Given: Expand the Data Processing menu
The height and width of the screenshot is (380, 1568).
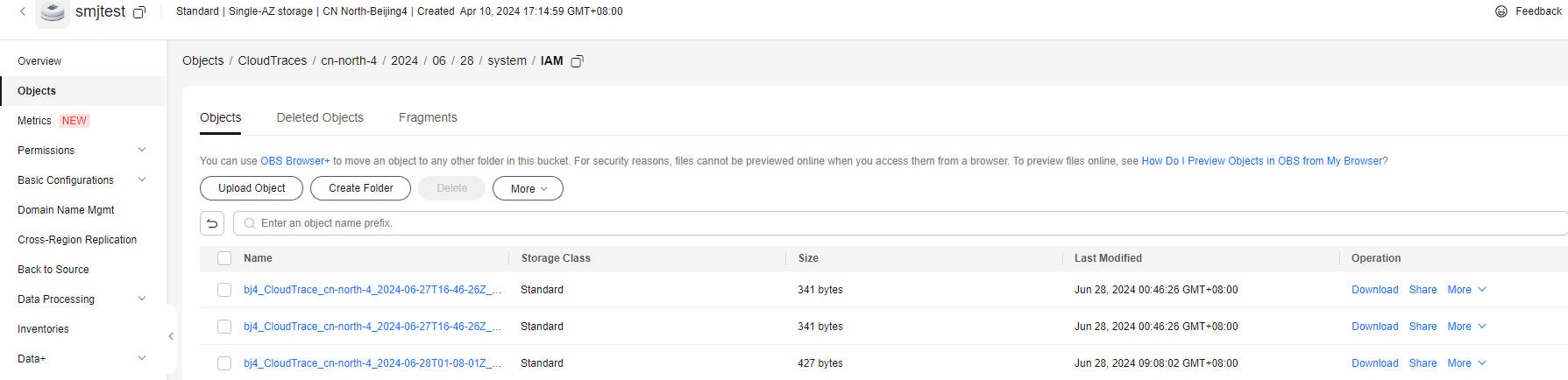Looking at the screenshot, I should pyautogui.click(x=142, y=299).
